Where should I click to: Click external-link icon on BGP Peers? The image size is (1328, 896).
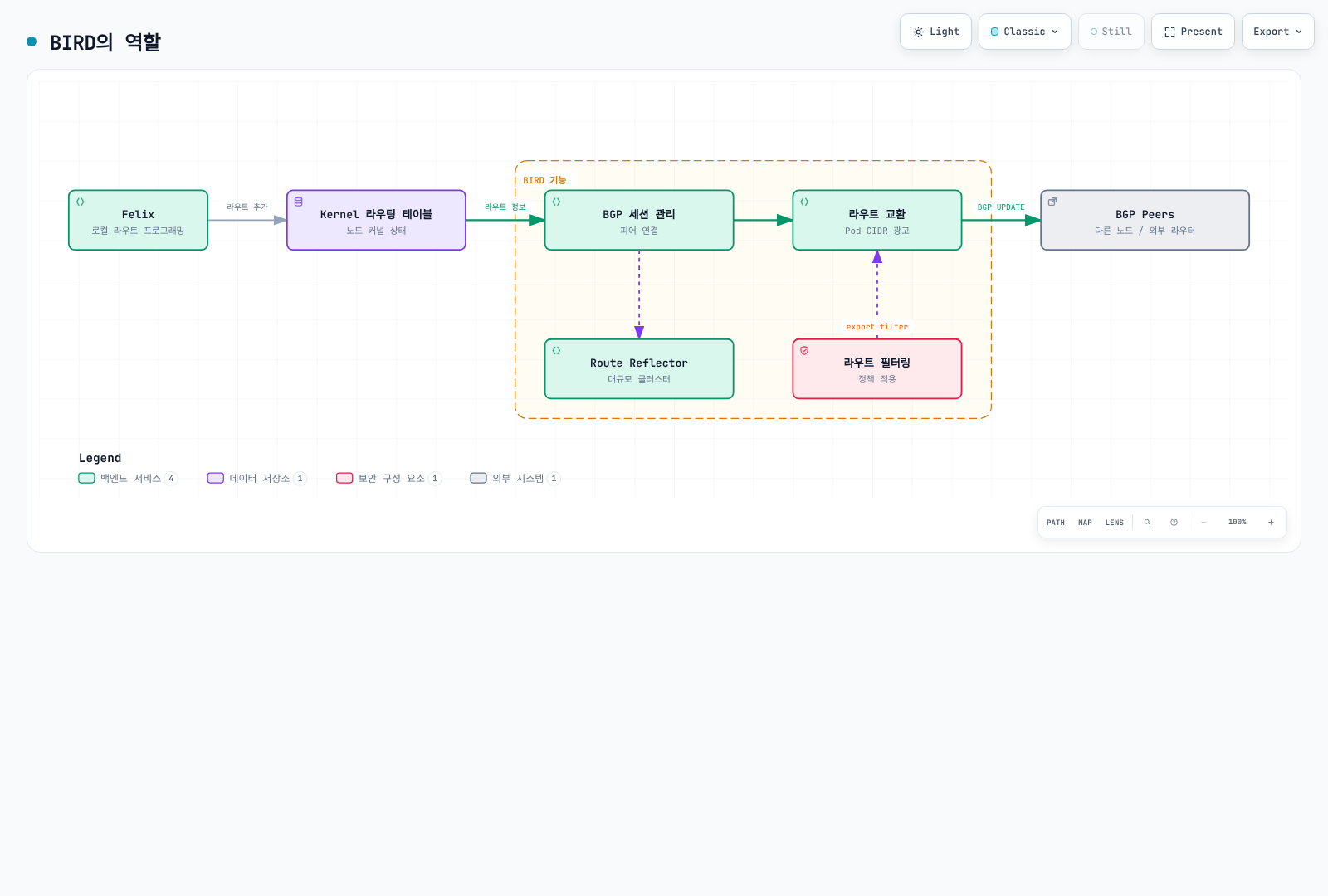click(1052, 202)
